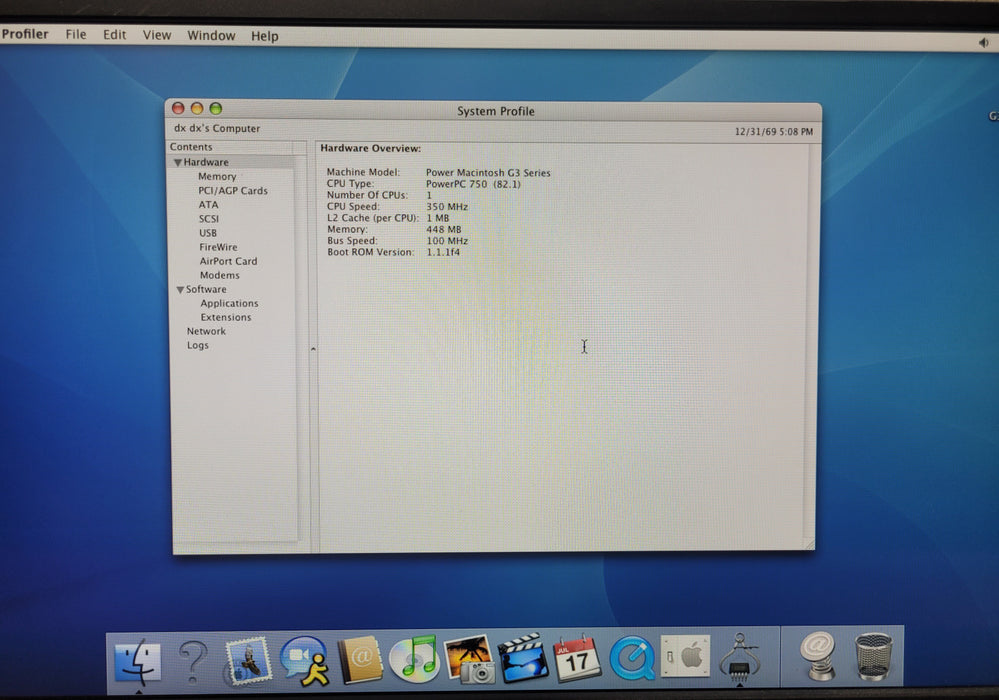
Task: Select Applications under Software
Action: (229, 303)
